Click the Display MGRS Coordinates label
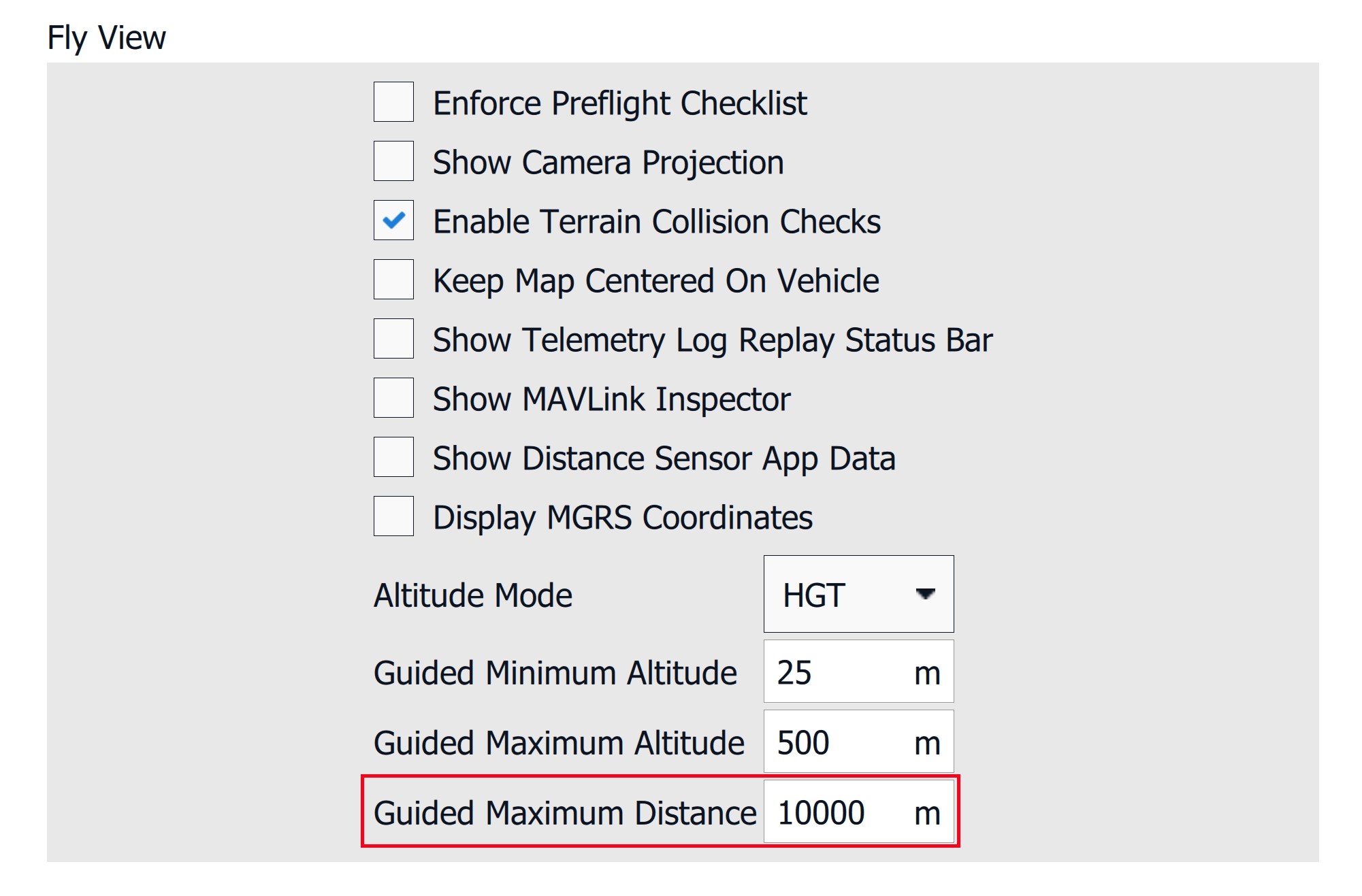1362x896 pixels. tap(623, 518)
